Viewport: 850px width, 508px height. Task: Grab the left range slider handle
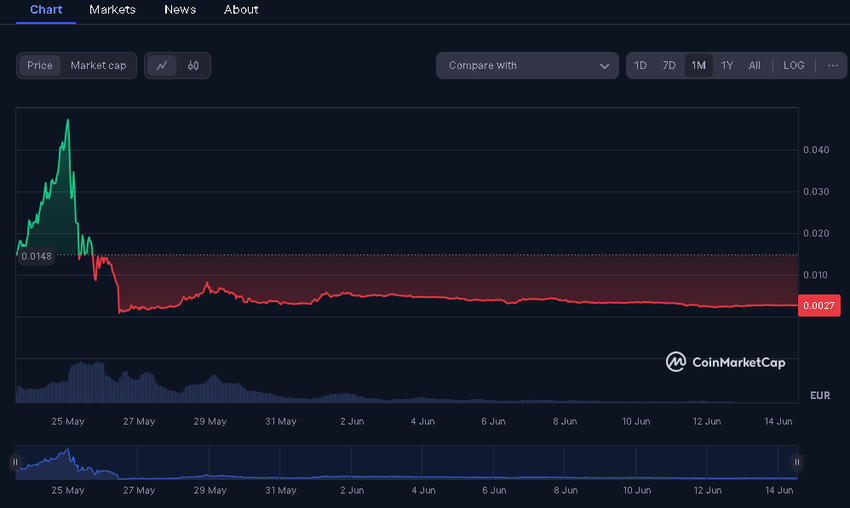click(15, 462)
